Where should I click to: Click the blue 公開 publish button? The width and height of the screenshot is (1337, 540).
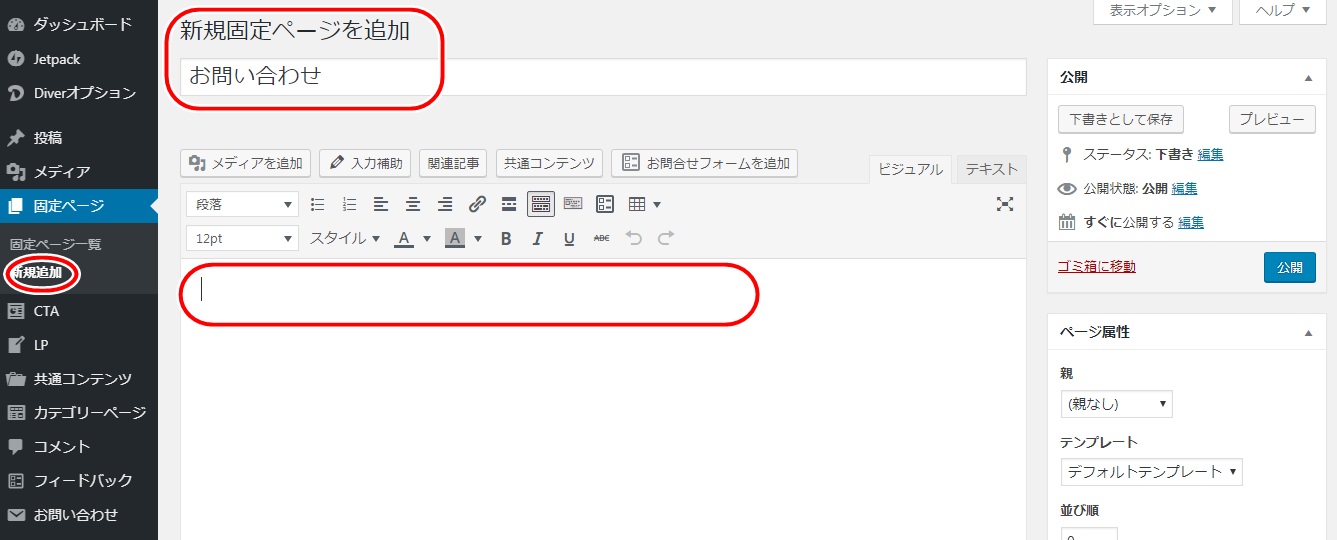tap(1289, 267)
